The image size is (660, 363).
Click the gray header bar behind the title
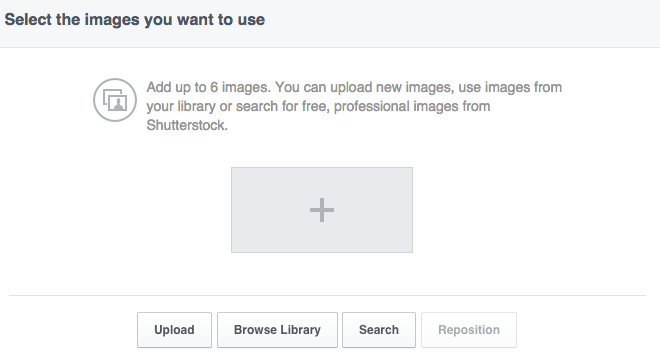(330, 24)
